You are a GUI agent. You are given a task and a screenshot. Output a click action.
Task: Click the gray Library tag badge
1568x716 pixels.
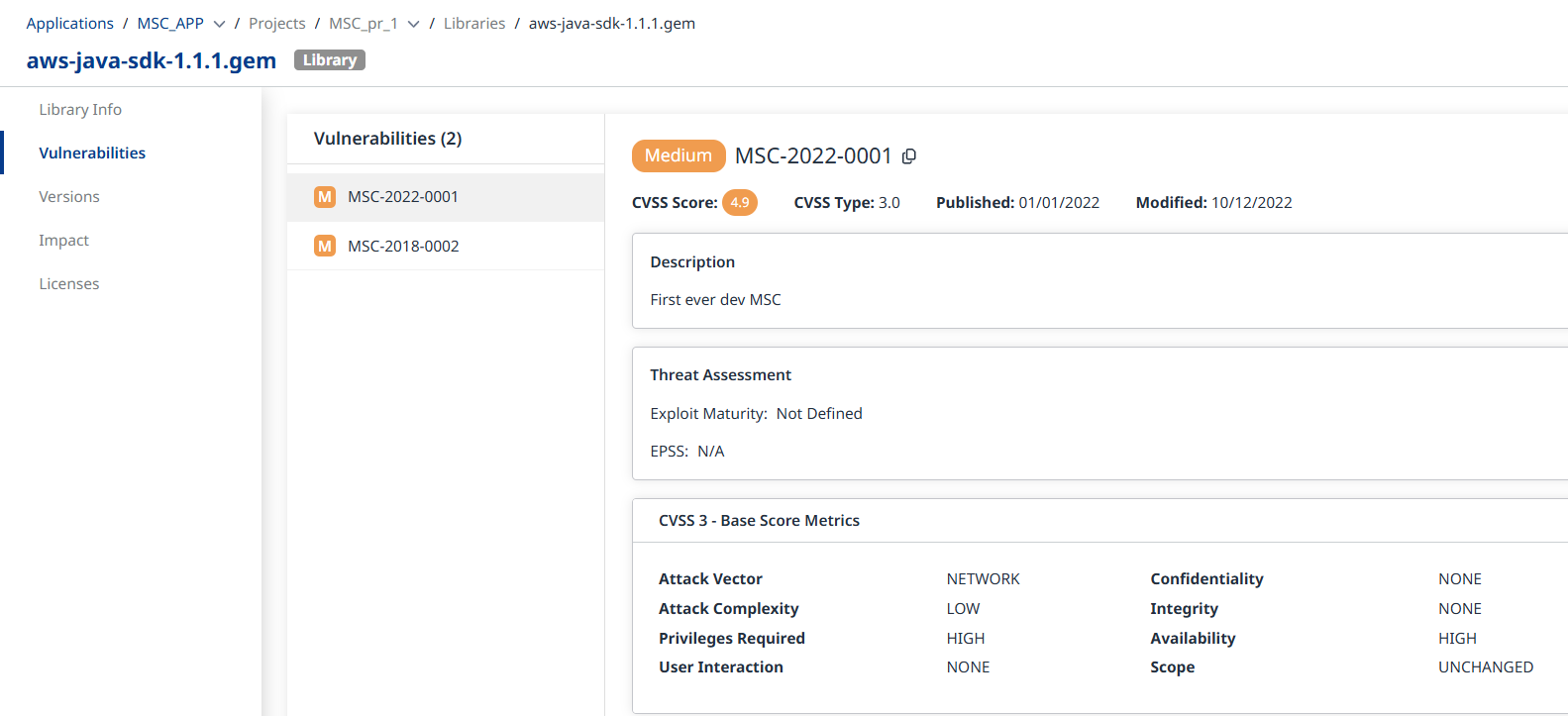[x=329, y=60]
